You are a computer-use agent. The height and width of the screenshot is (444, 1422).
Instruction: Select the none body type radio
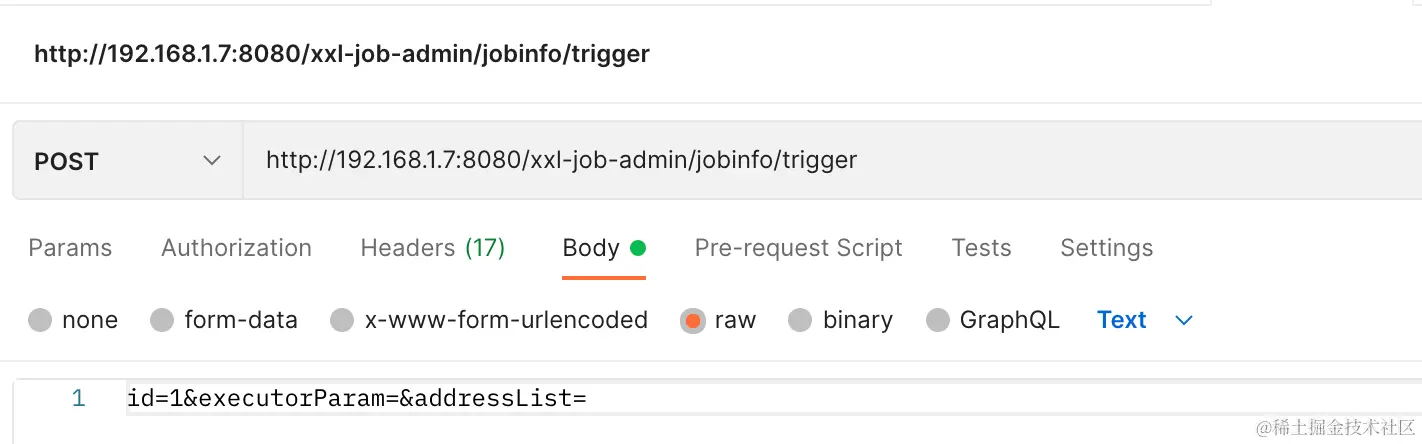(40, 321)
